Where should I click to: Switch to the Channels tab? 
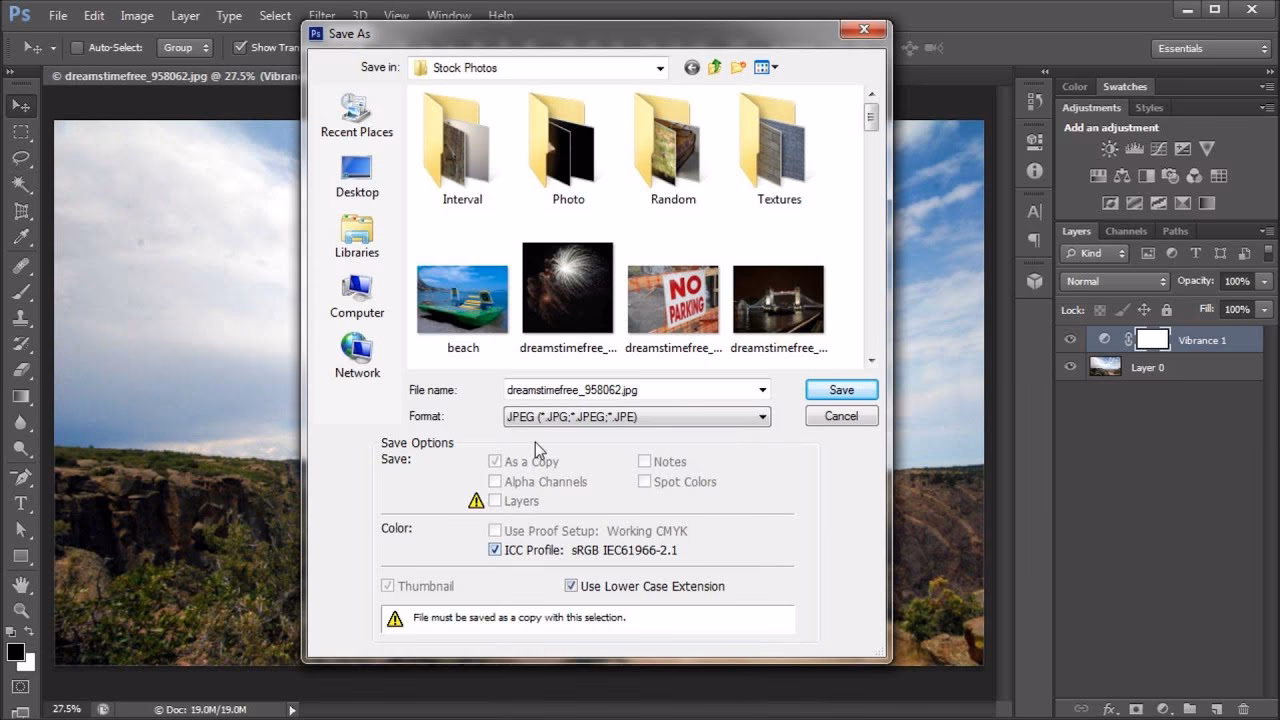pos(1127,230)
